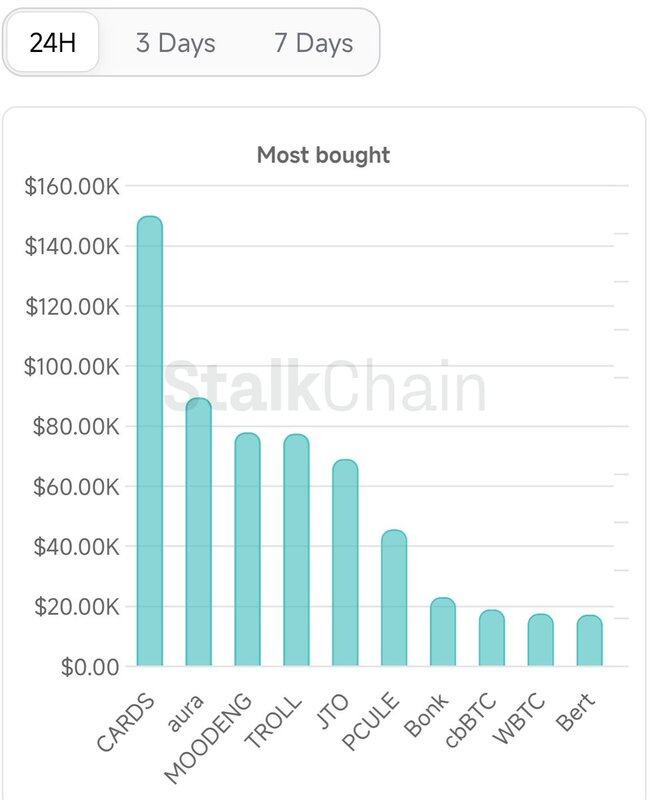Click the $160.00K y-axis label

(71, 186)
